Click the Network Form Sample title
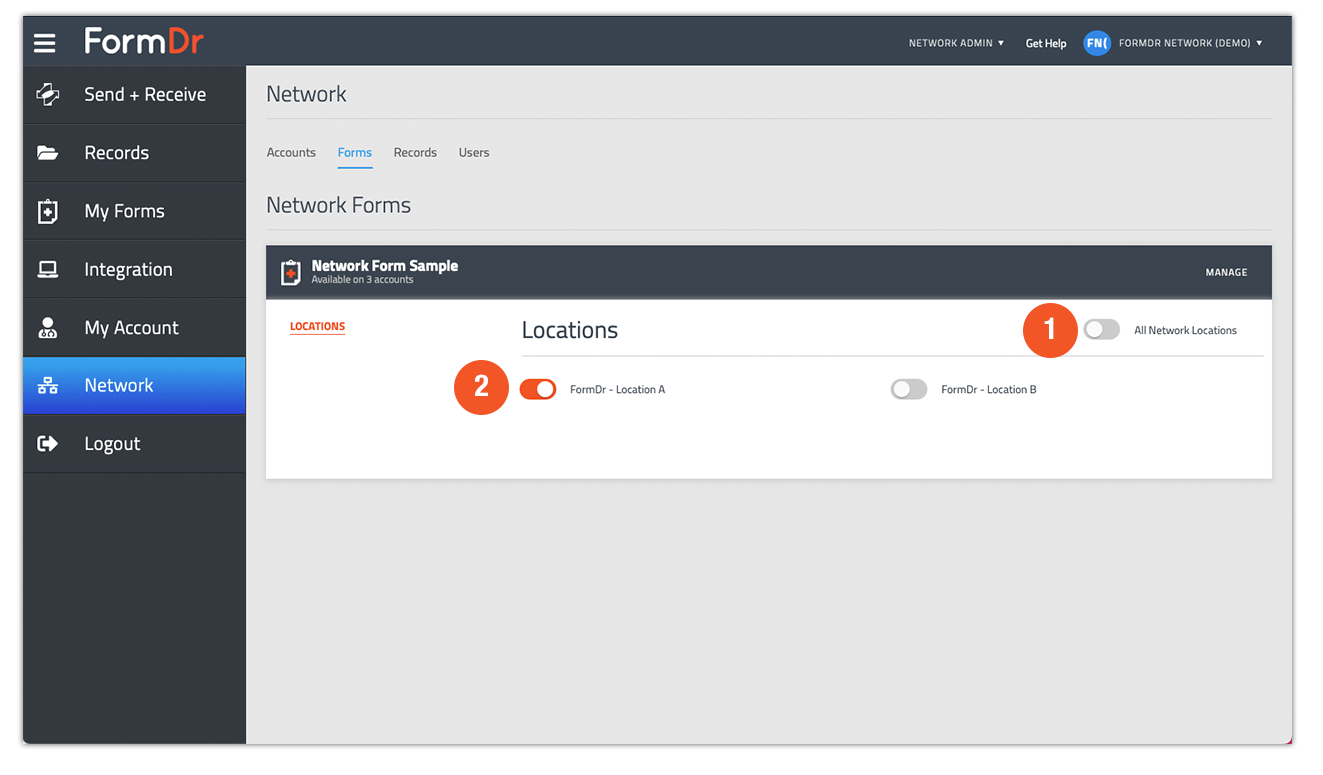The image size is (1323, 775). tap(385, 266)
